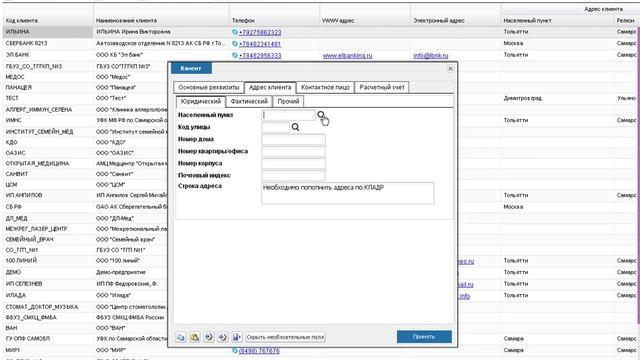Open the phone link +78482341481
This screenshot has height=360, width=640.
[260, 44]
